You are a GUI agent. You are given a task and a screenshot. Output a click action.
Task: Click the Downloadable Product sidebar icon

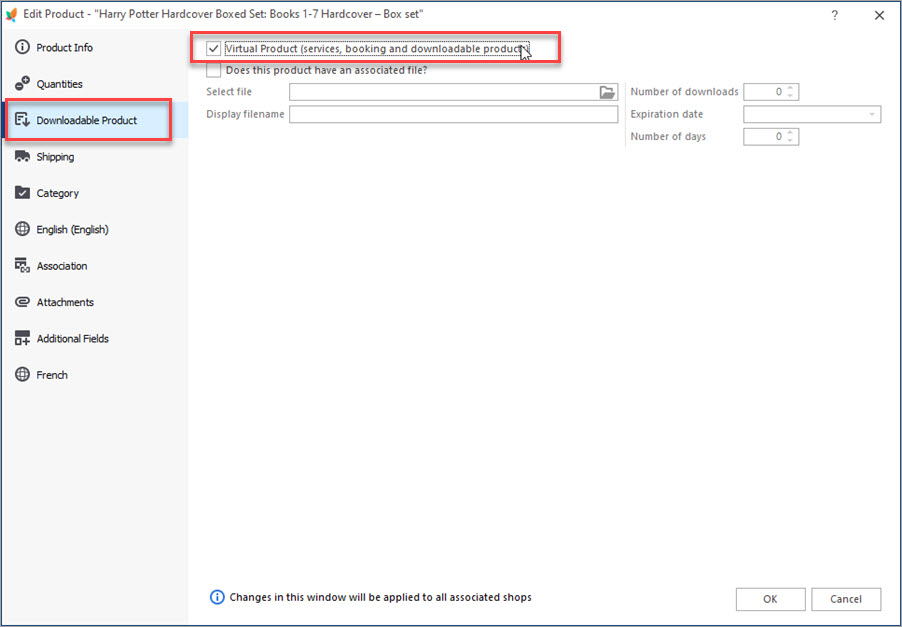point(22,120)
